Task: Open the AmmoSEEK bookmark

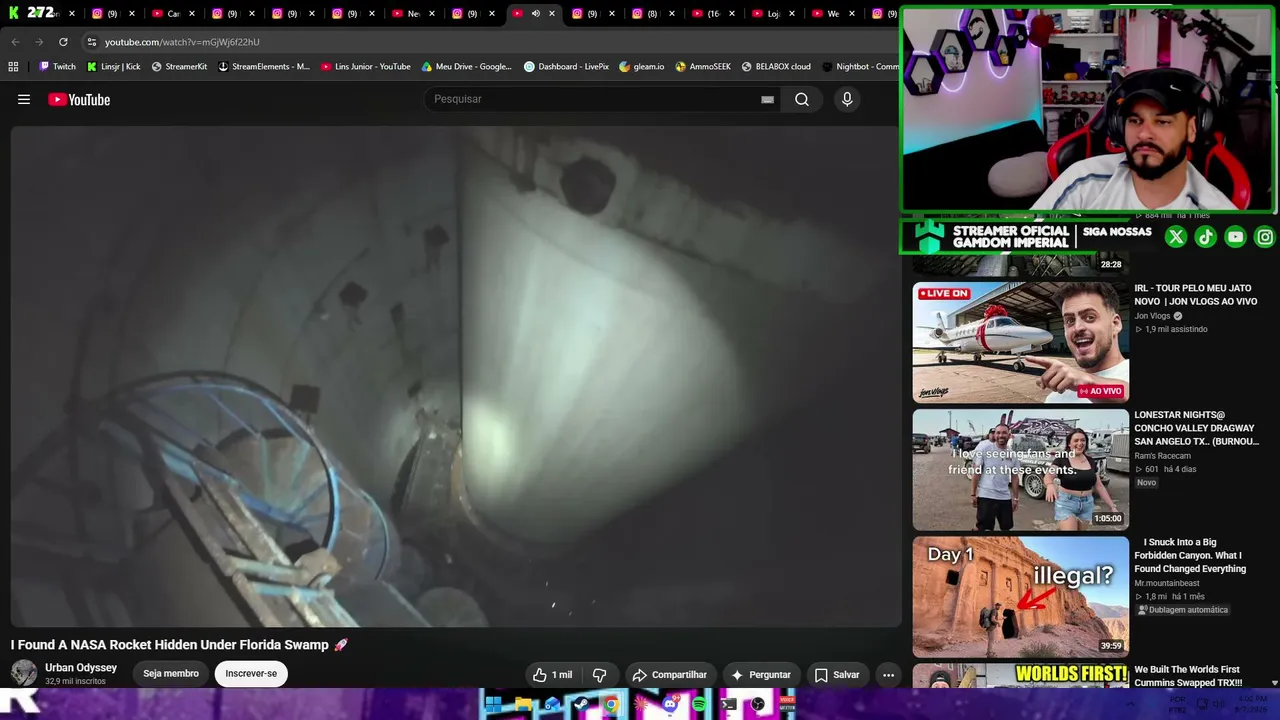Action: click(703, 67)
